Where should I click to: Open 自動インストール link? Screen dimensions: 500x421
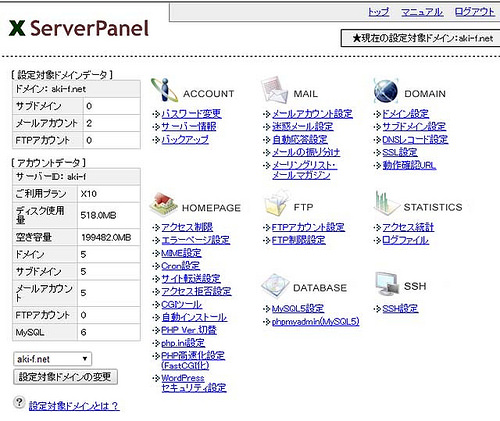[194, 317]
